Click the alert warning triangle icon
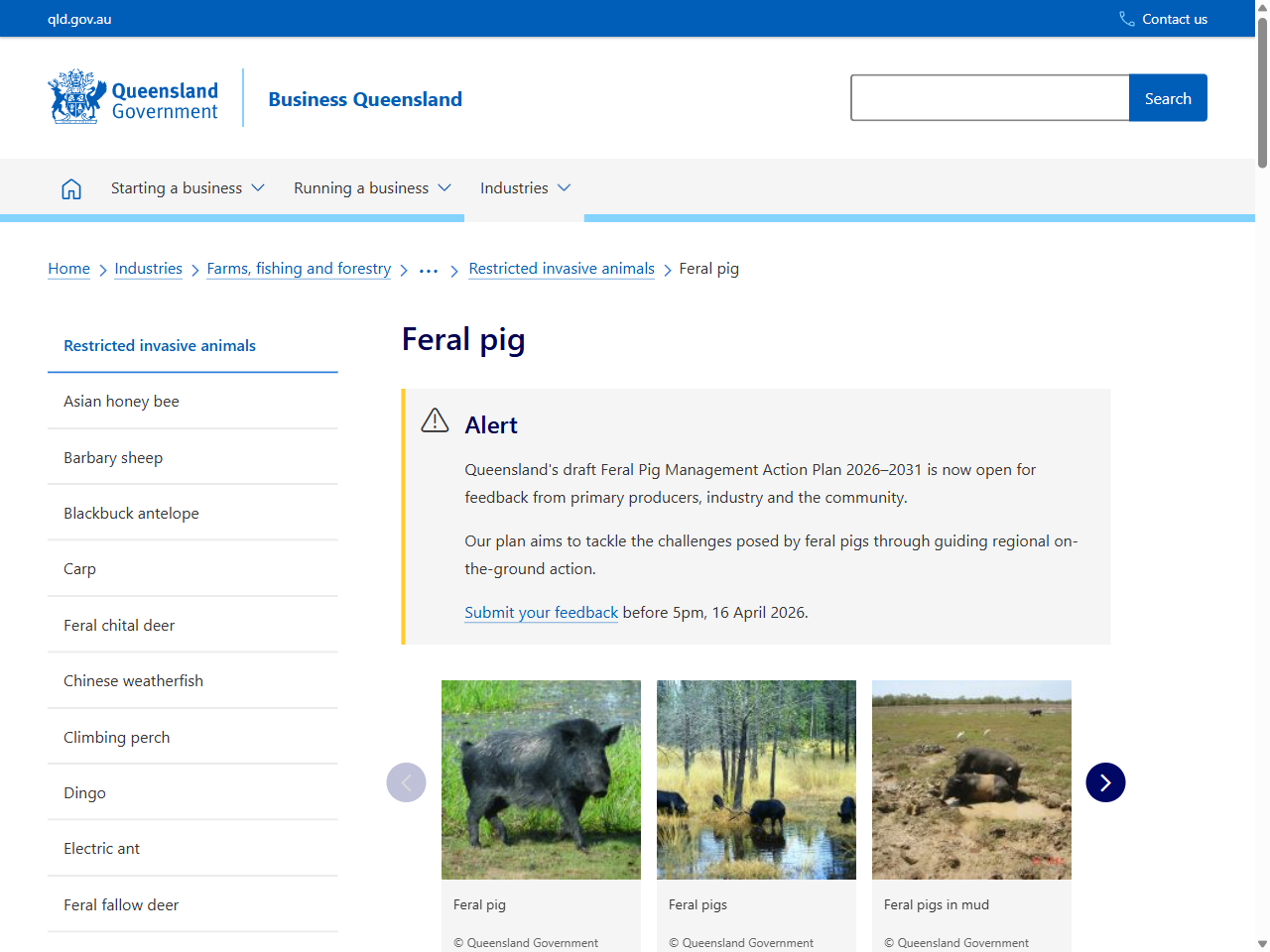Image resolution: width=1270 pixels, height=952 pixels. click(435, 419)
